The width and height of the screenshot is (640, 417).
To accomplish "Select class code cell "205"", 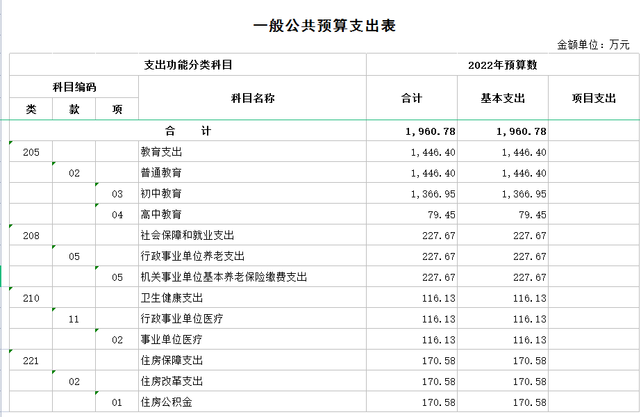I will (x=31, y=152).
